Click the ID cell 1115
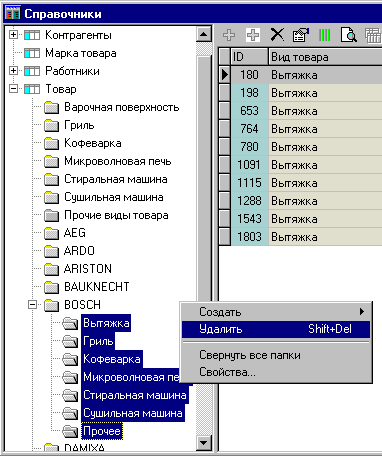 (249, 183)
